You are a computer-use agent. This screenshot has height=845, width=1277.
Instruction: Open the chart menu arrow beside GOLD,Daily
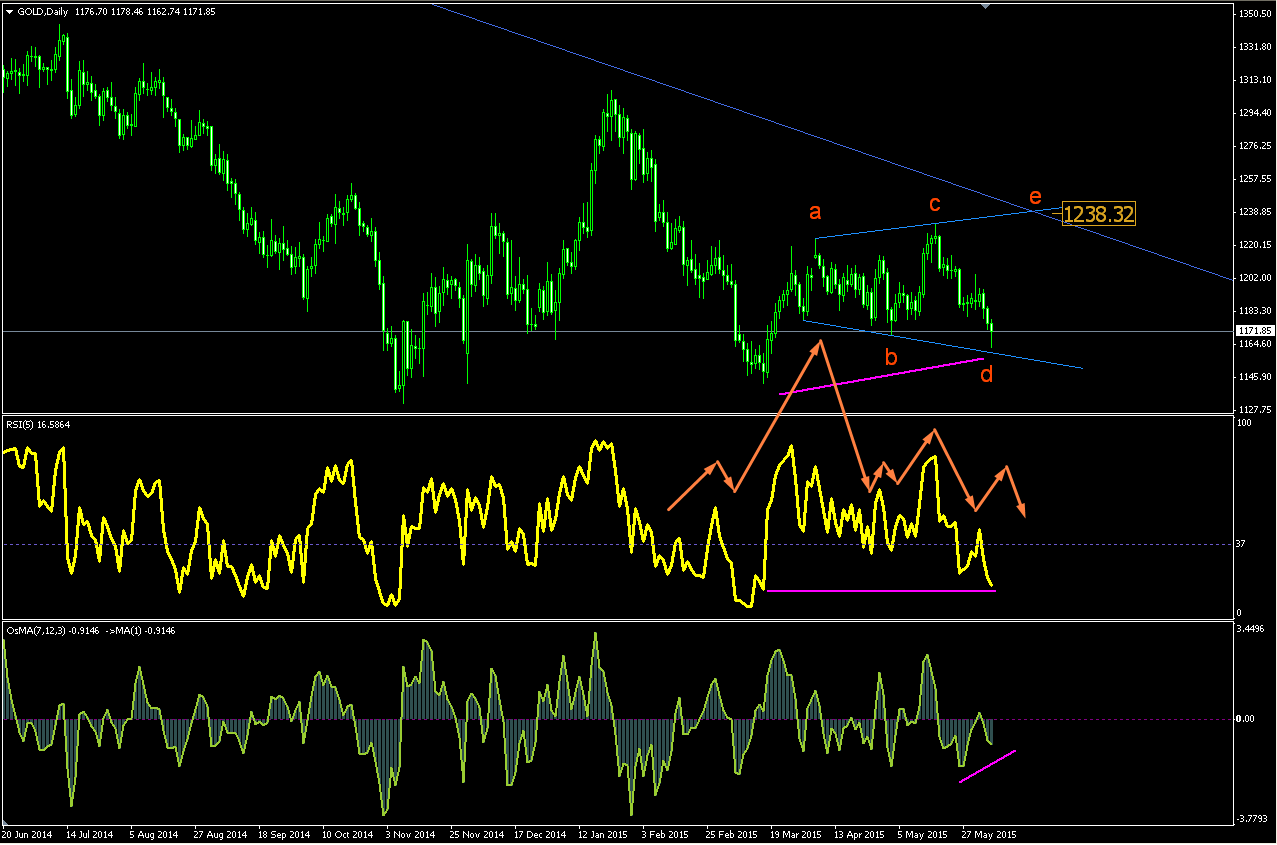coord(10,10)
